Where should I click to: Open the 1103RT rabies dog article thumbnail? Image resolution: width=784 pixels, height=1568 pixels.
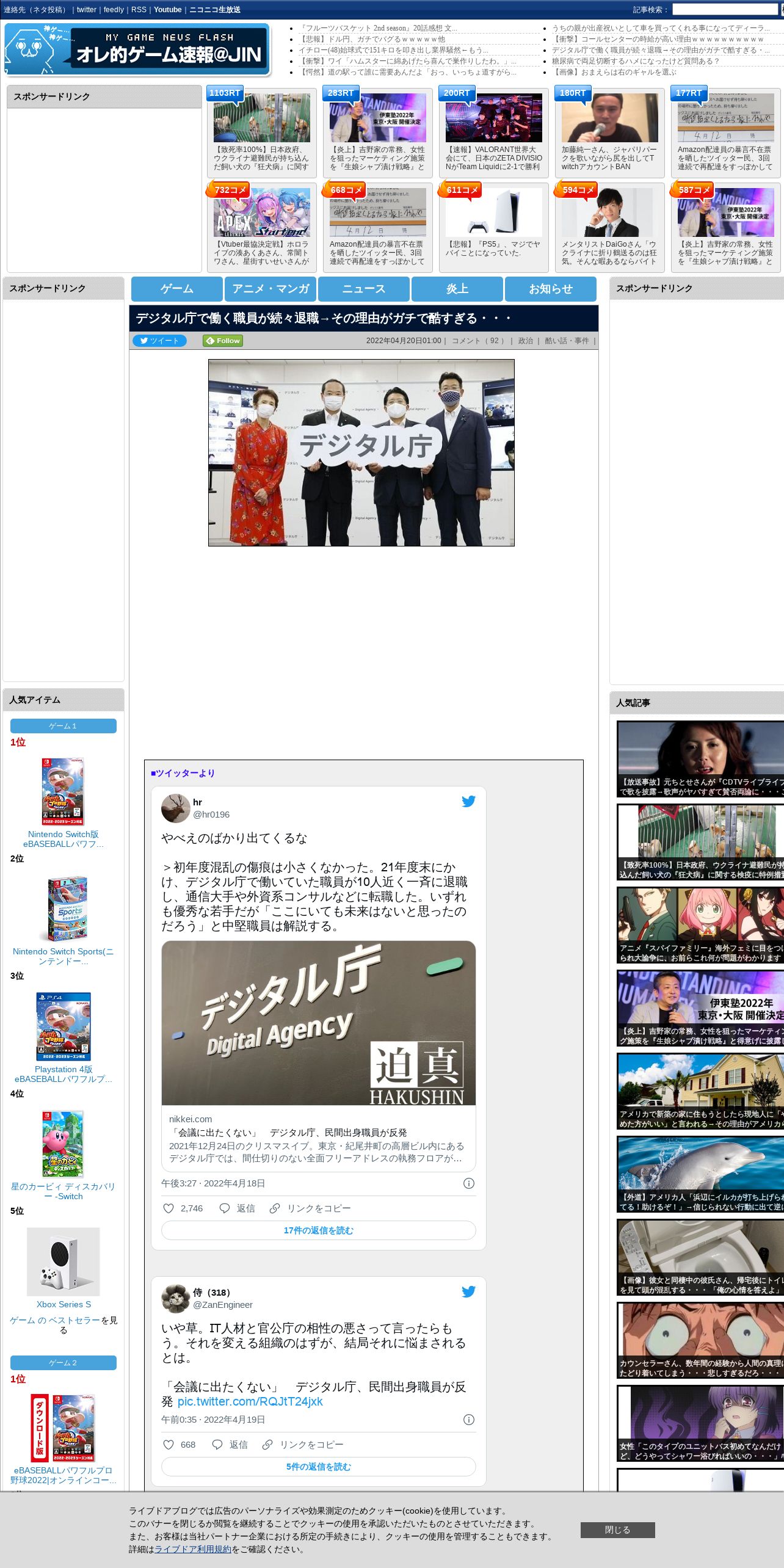pos(262,118)
